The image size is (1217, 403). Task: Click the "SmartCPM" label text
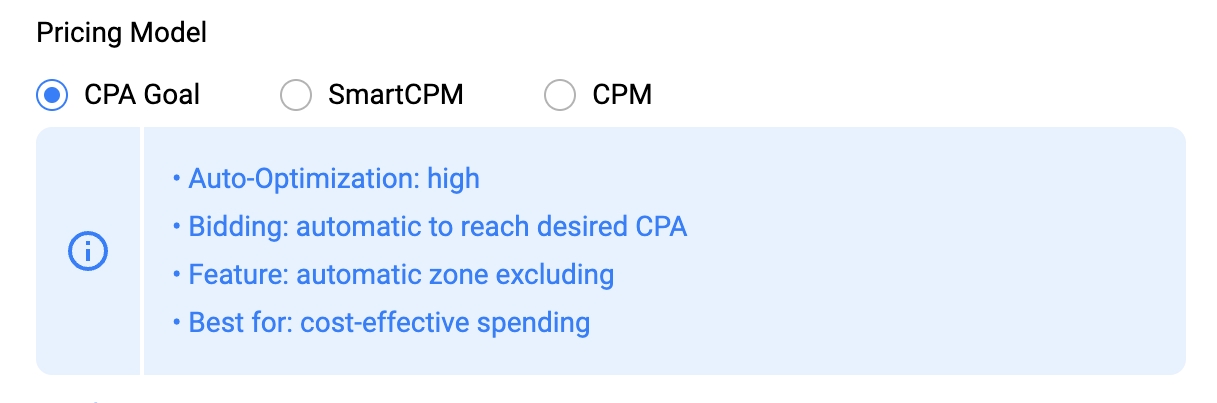396,95
